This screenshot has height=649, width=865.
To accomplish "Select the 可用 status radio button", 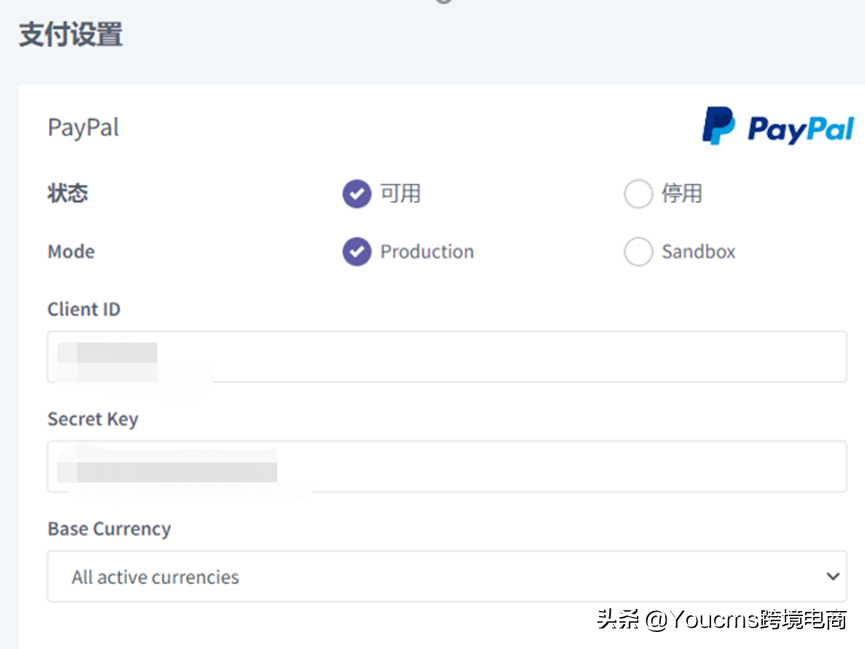I will tap(357, 194).
